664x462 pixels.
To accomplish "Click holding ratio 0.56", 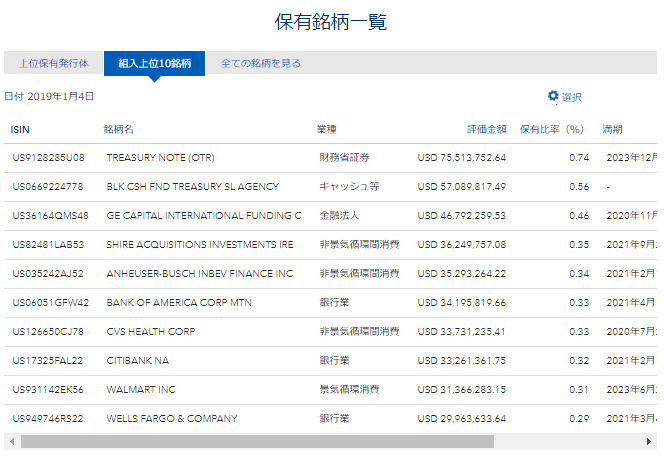I will tap(579, 187).
